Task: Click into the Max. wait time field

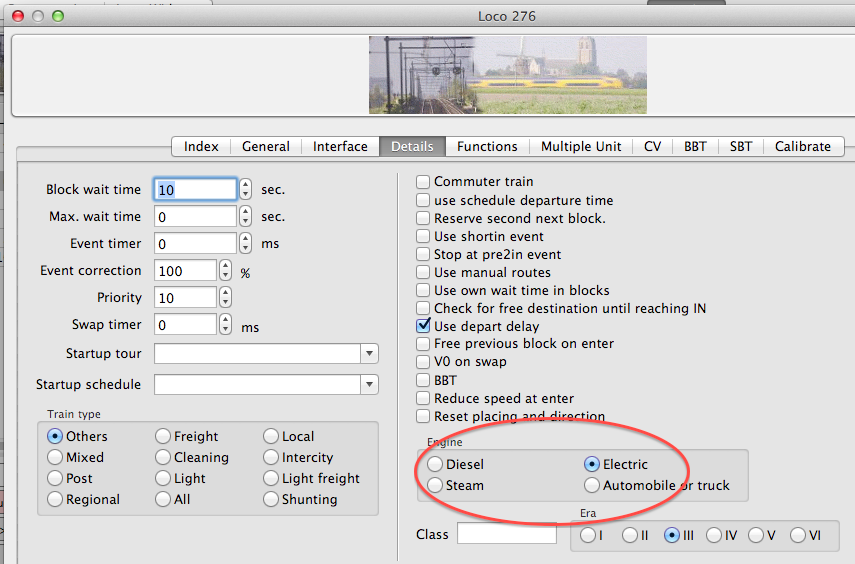Action: (195, 217)
